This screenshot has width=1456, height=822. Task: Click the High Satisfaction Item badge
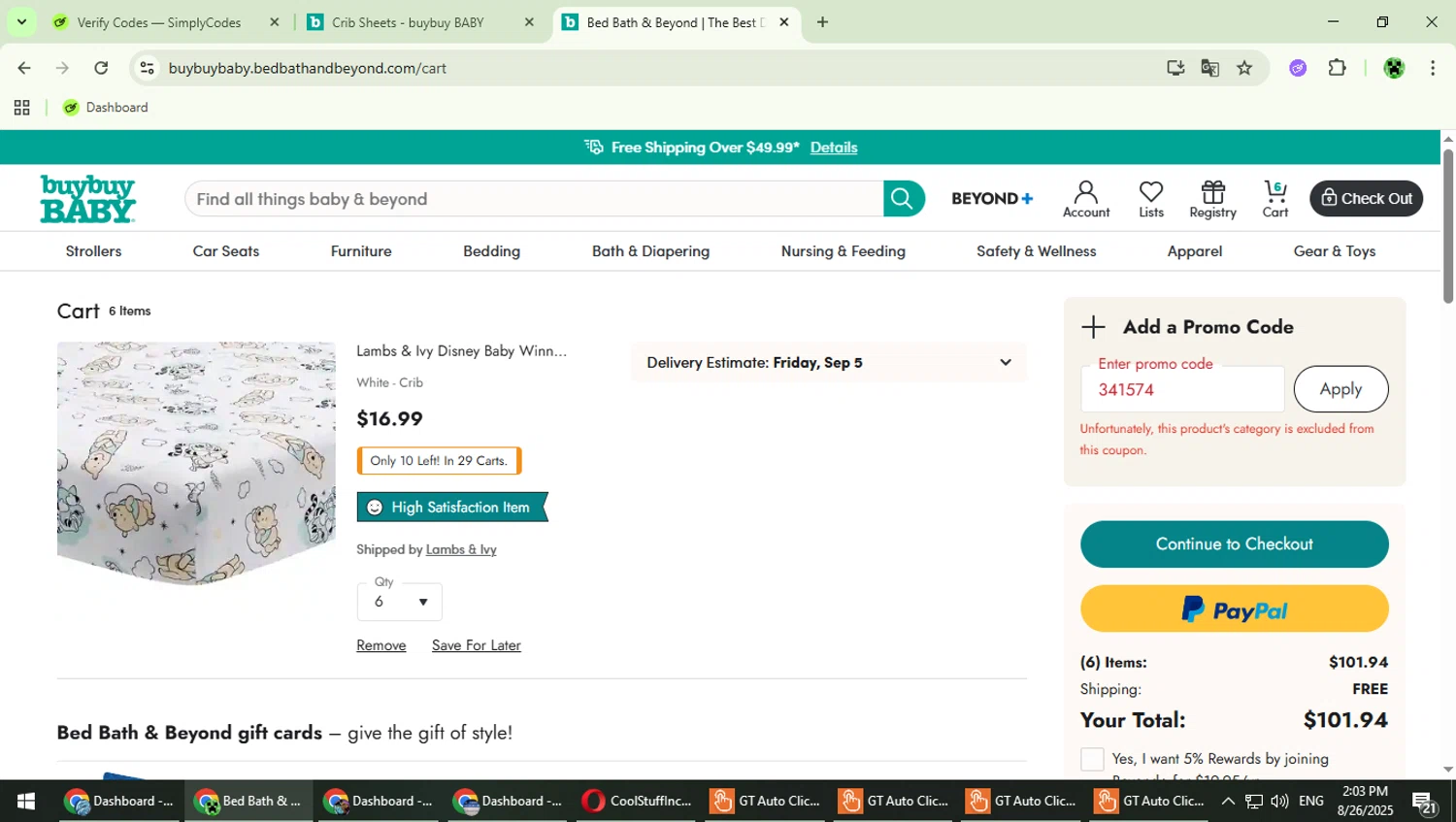click(x=452, y=508)
